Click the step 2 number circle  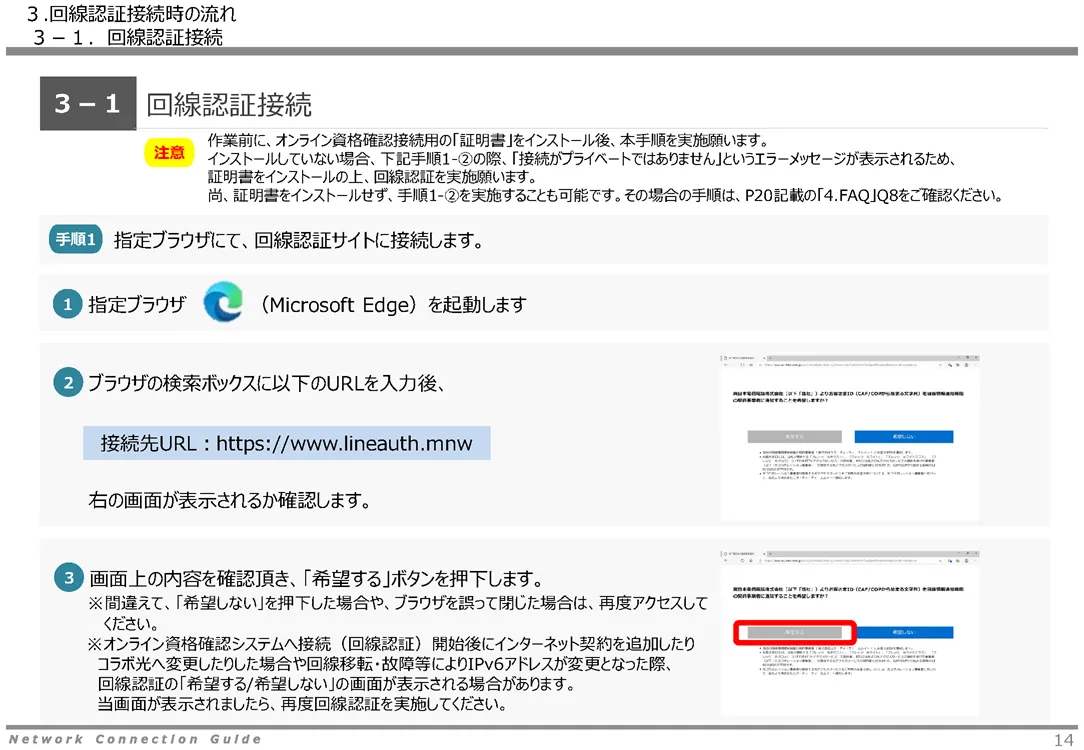(67, 383)
